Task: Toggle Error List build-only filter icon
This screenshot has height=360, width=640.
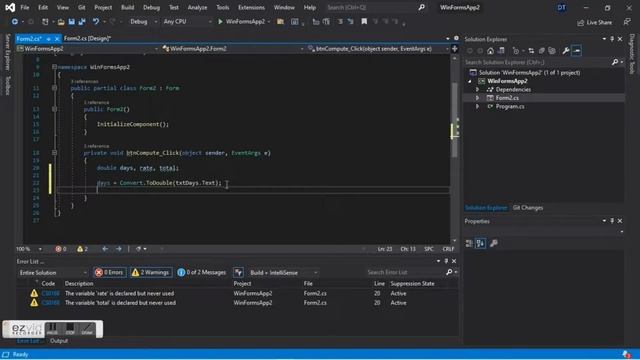Action: (x=238, y=272)
